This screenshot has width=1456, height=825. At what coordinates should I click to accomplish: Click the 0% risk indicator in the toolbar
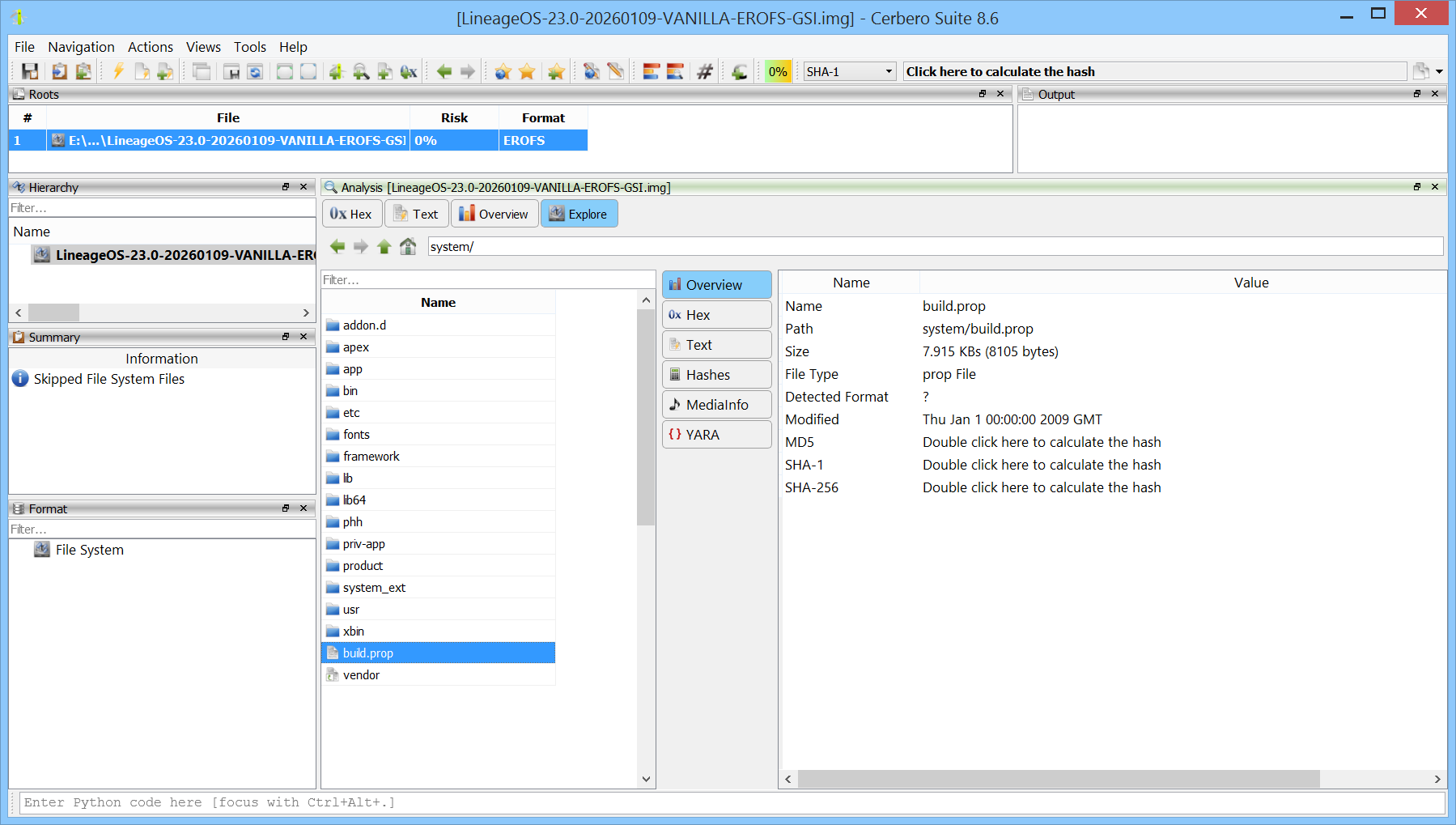click(778, 72)
